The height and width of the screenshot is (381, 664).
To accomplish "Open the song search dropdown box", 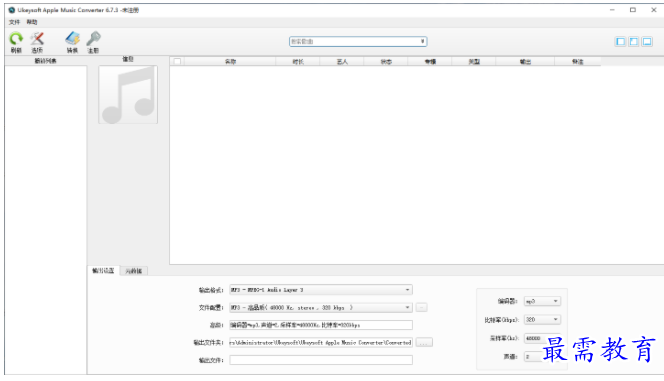I will pos(358,41).
